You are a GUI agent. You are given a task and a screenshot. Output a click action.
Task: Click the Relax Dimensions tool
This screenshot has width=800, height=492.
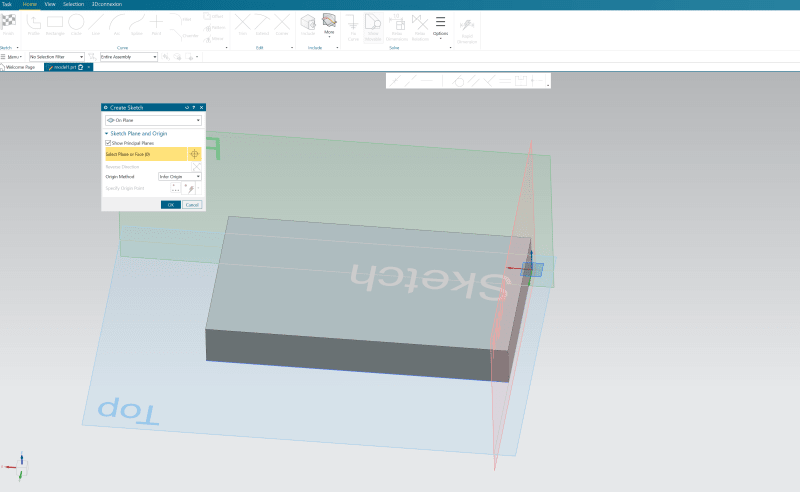click(396, 27)
